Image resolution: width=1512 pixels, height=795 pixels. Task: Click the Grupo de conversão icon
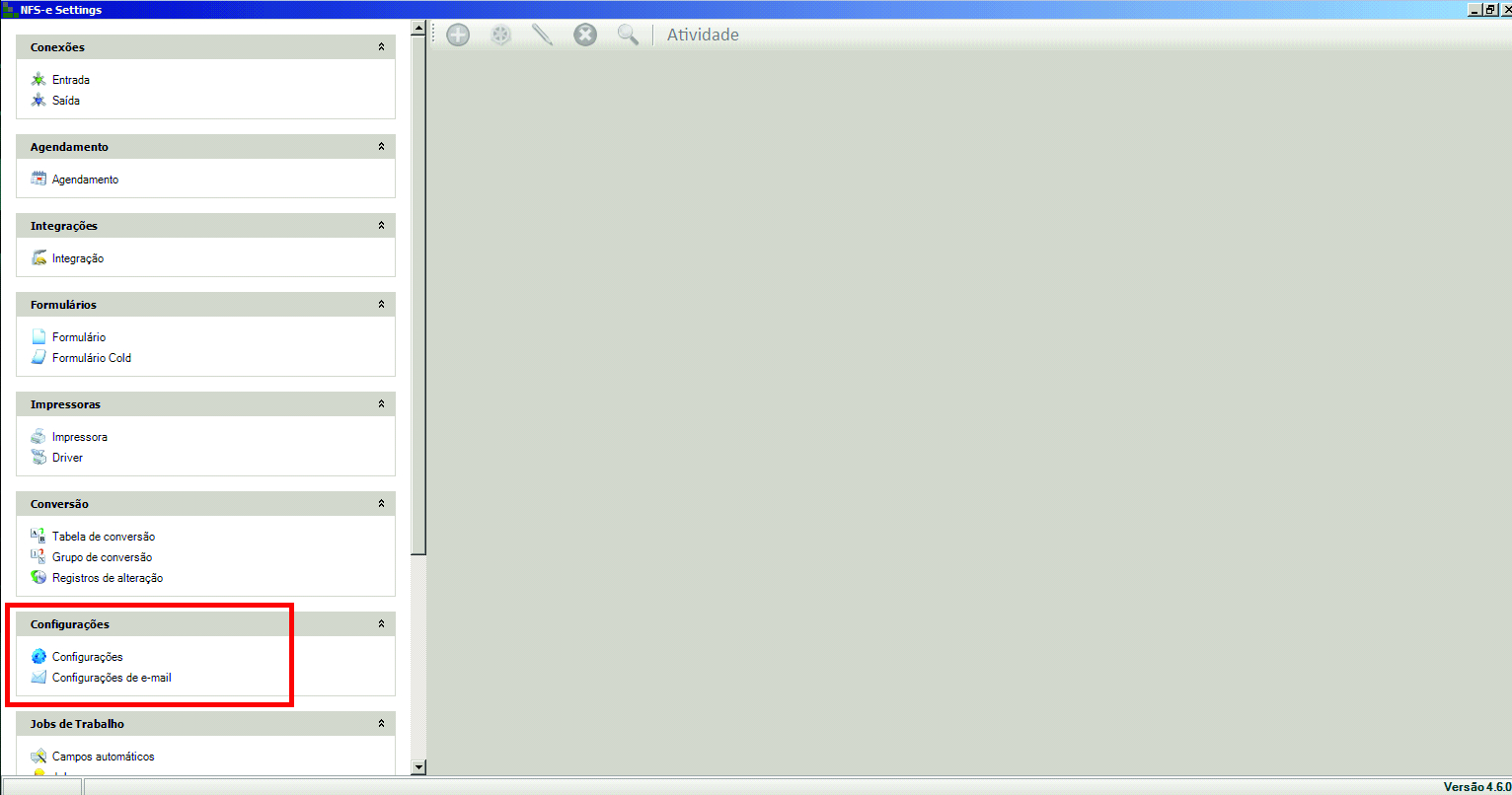coord(38,557)
